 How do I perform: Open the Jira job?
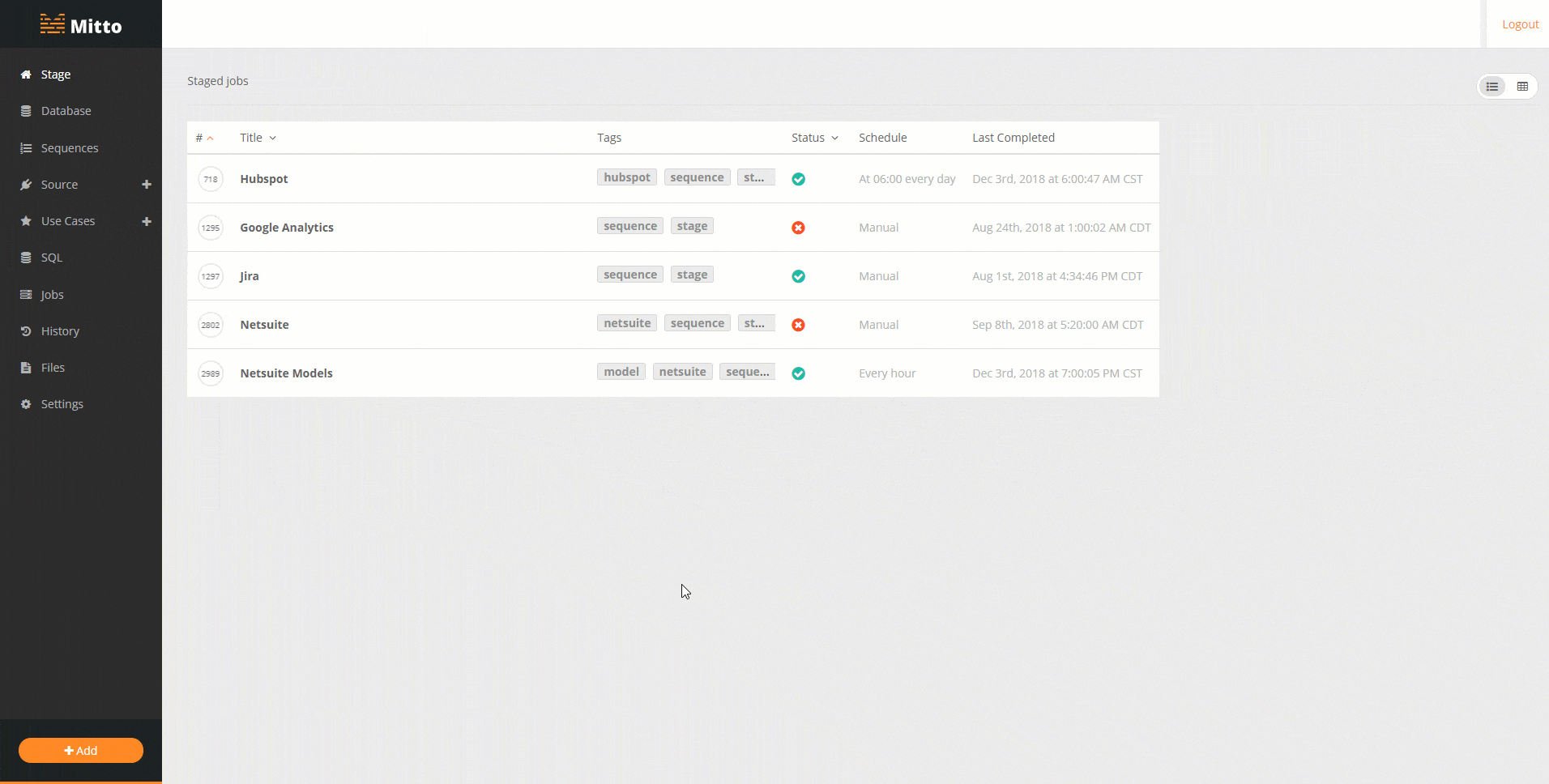pos(250,276)
